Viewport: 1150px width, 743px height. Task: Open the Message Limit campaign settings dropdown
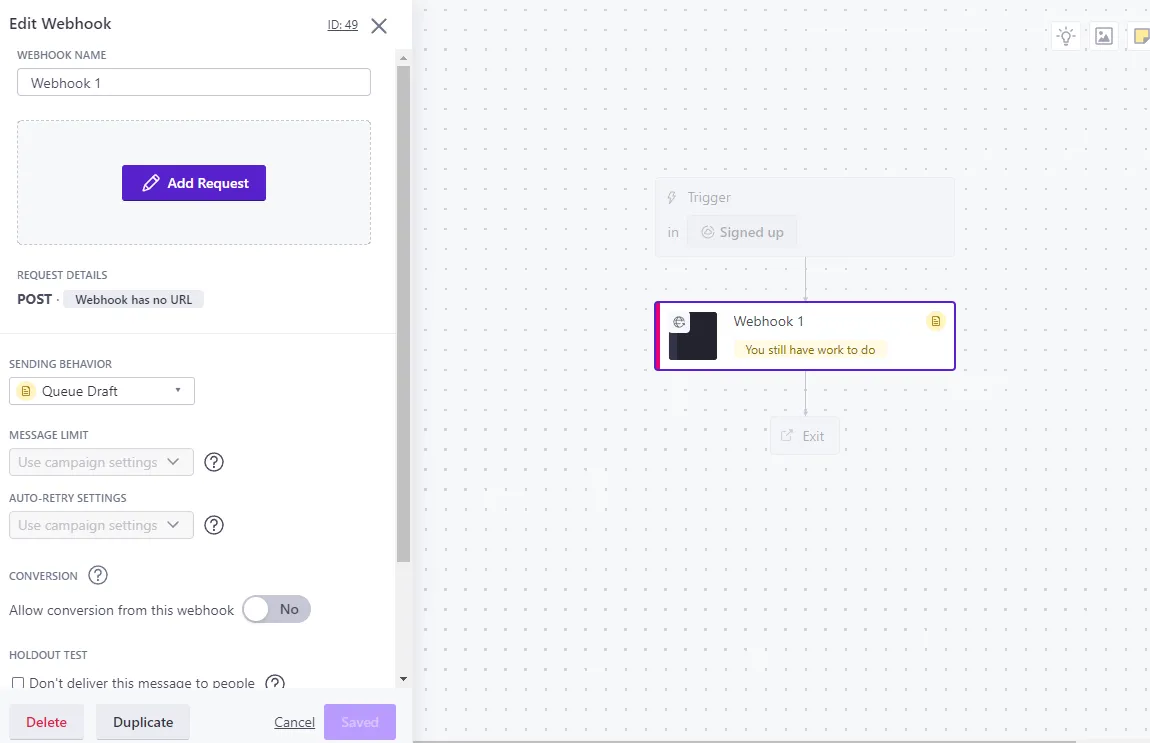(x=100, y=462)
